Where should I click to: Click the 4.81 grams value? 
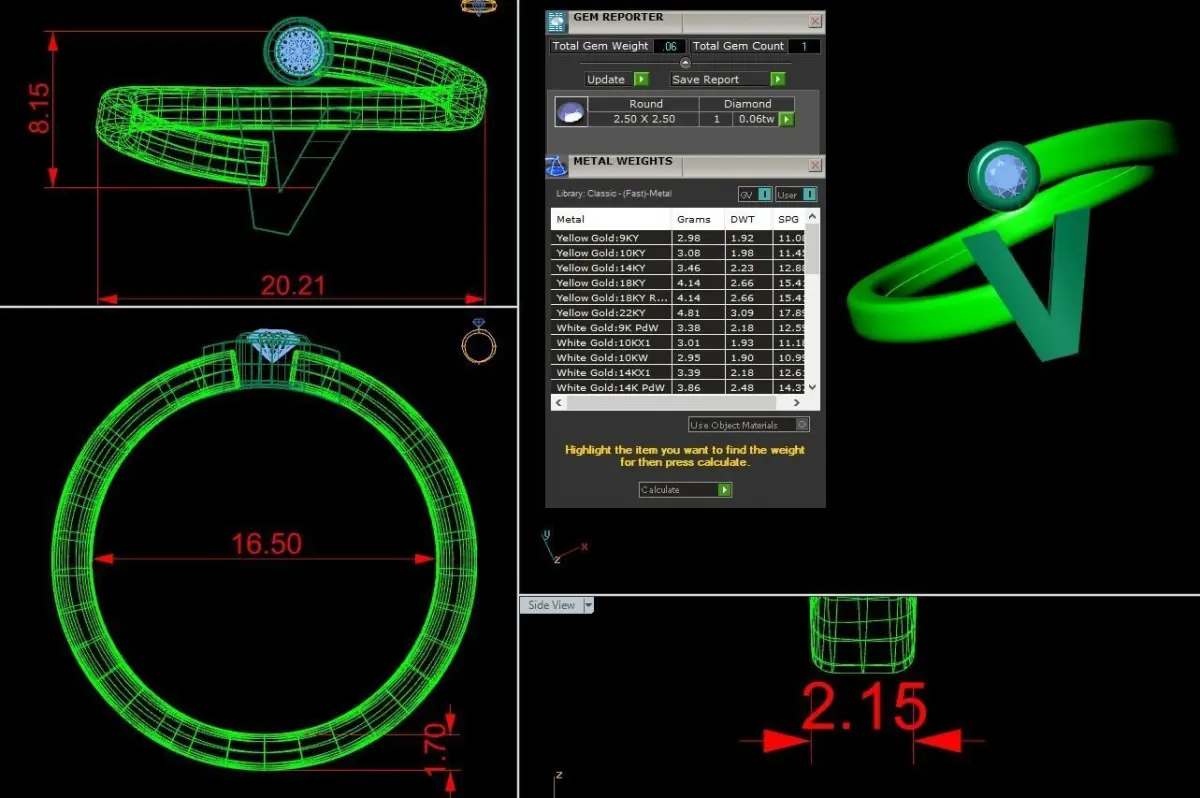(688, 313)
